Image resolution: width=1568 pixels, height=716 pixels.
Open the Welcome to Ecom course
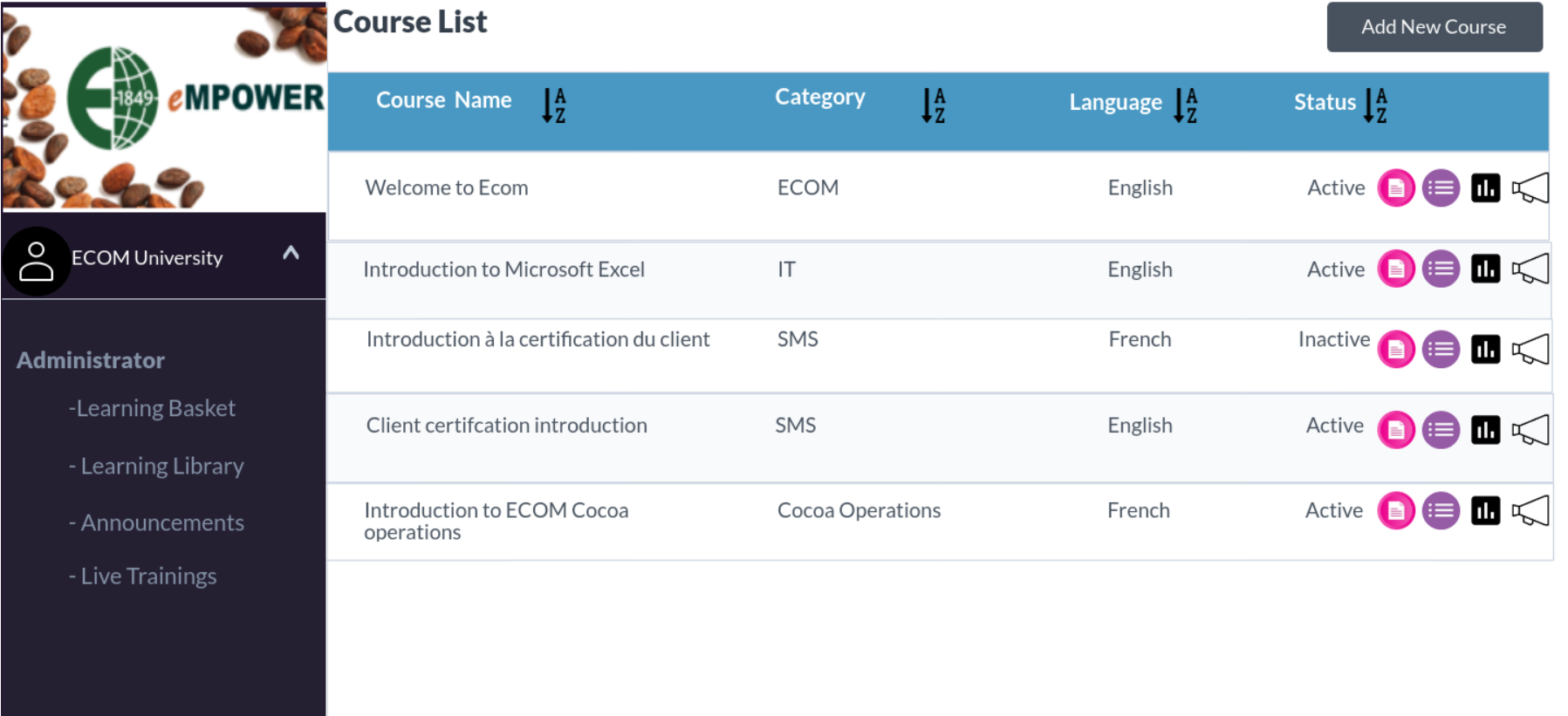[x=447, y=188]
